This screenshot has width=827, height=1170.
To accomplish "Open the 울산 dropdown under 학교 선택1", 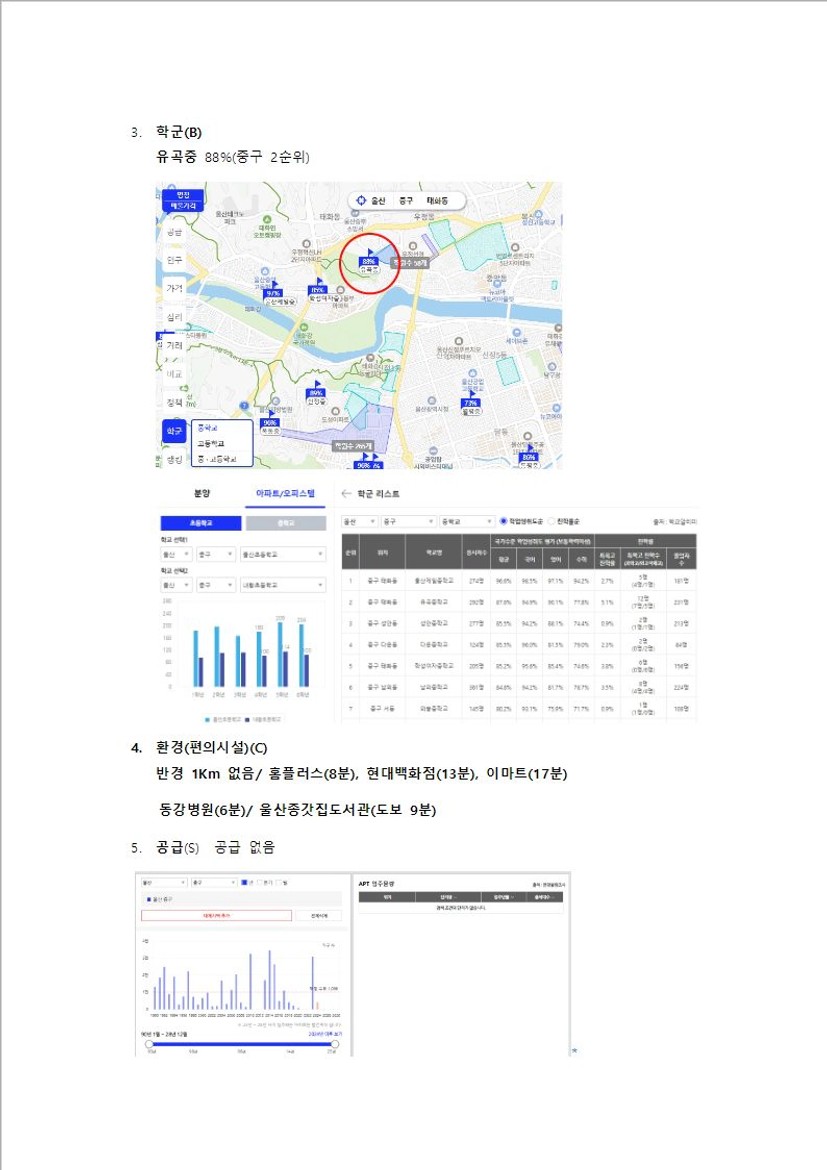I will point(176,554).
